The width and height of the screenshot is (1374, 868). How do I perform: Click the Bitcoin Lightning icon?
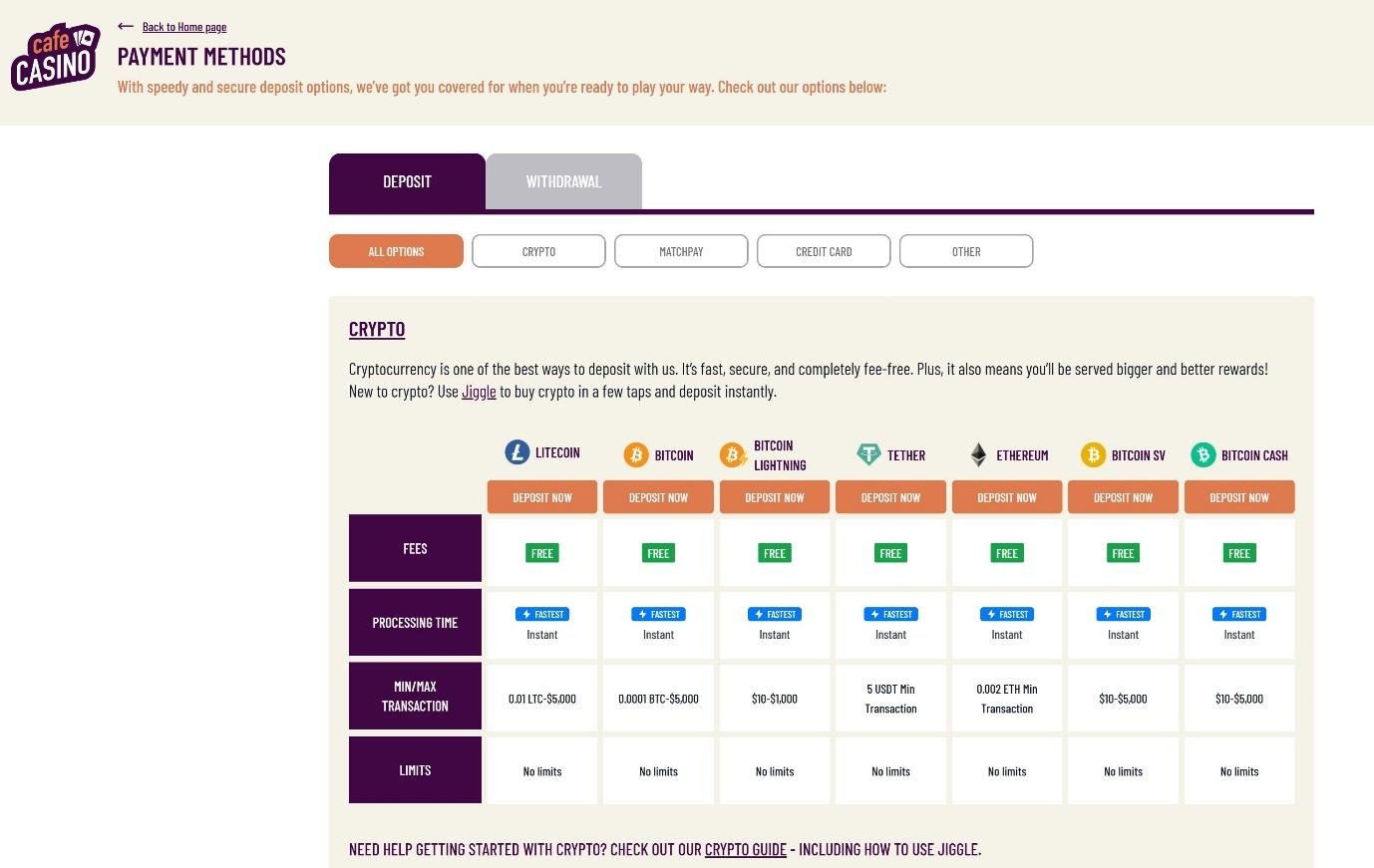point(733,455)
